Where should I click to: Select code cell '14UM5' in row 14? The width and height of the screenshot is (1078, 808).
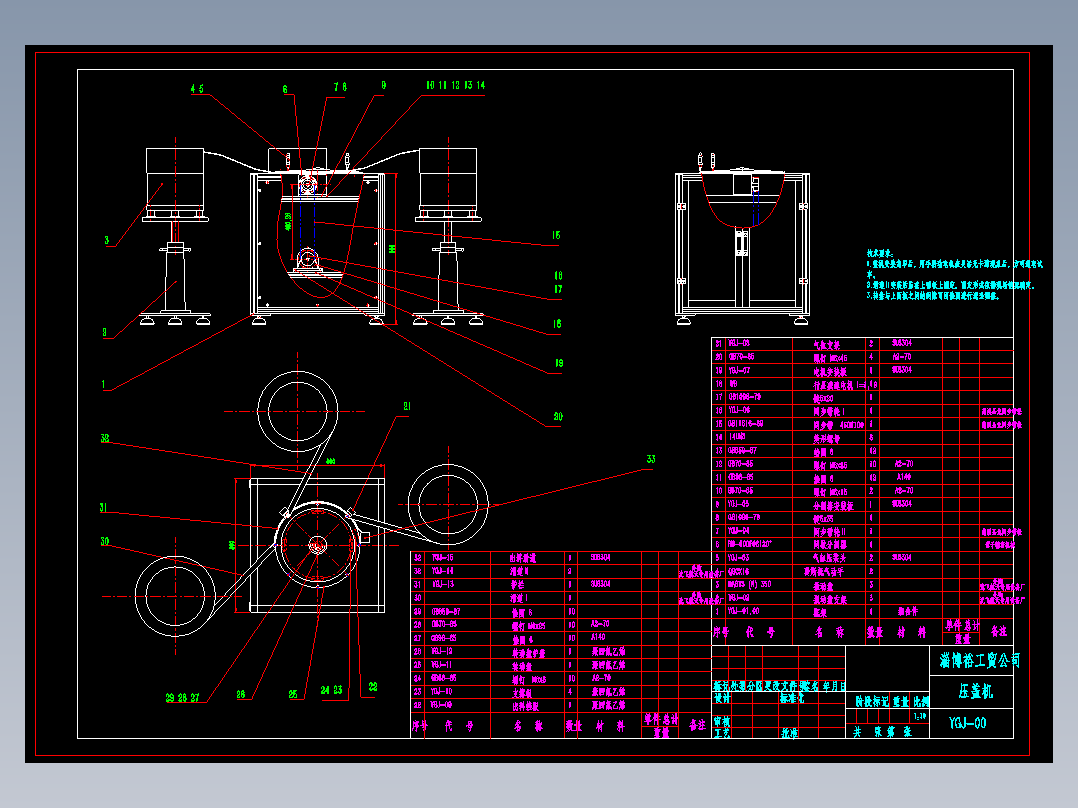click(736, 437)
